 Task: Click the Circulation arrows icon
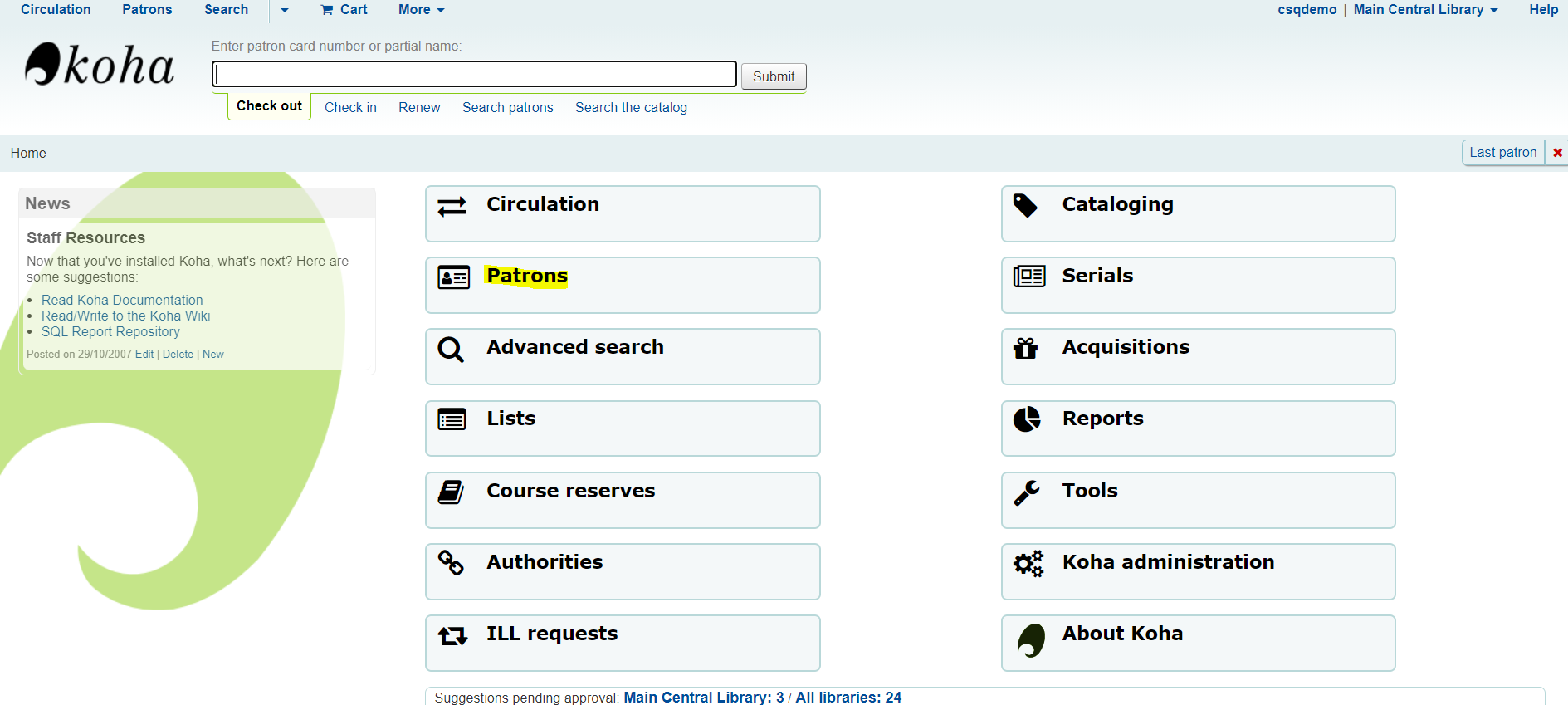click(452, 206)
